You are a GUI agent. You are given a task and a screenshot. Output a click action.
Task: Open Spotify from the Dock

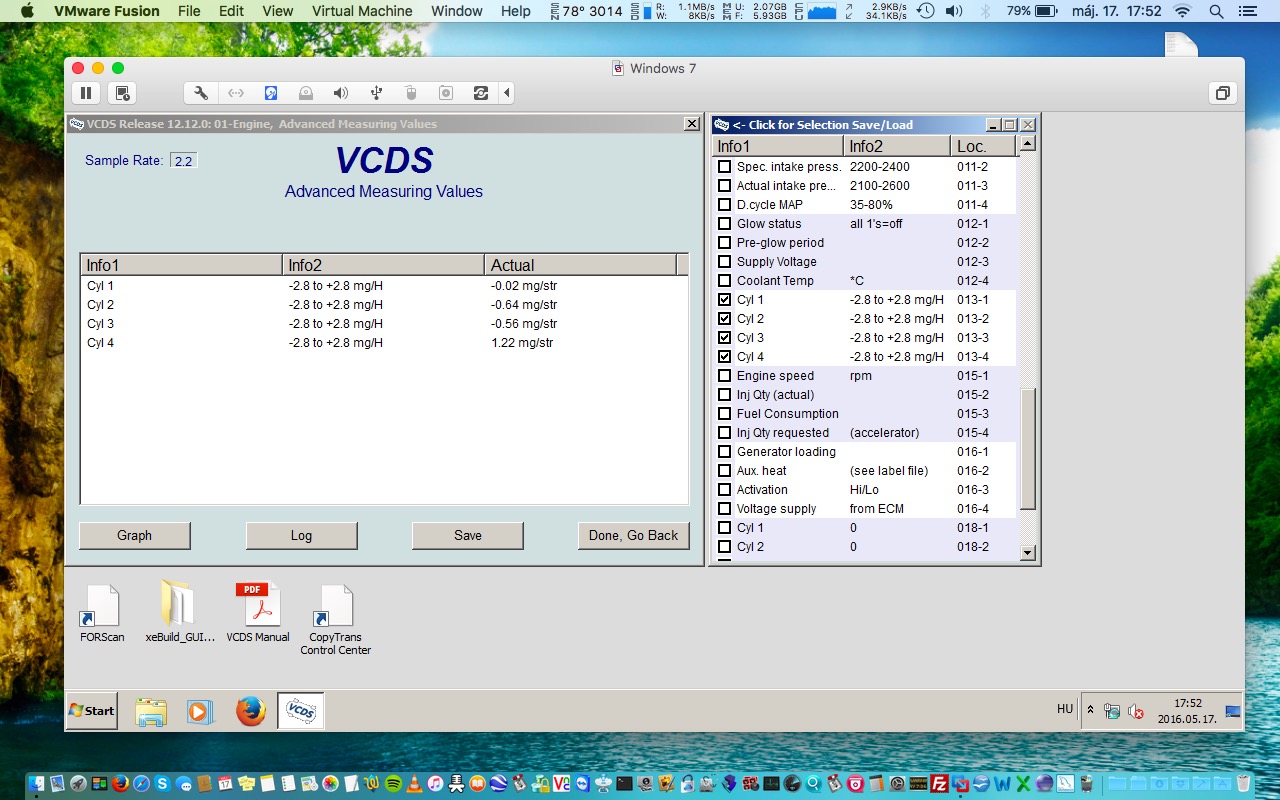point(393,784)
